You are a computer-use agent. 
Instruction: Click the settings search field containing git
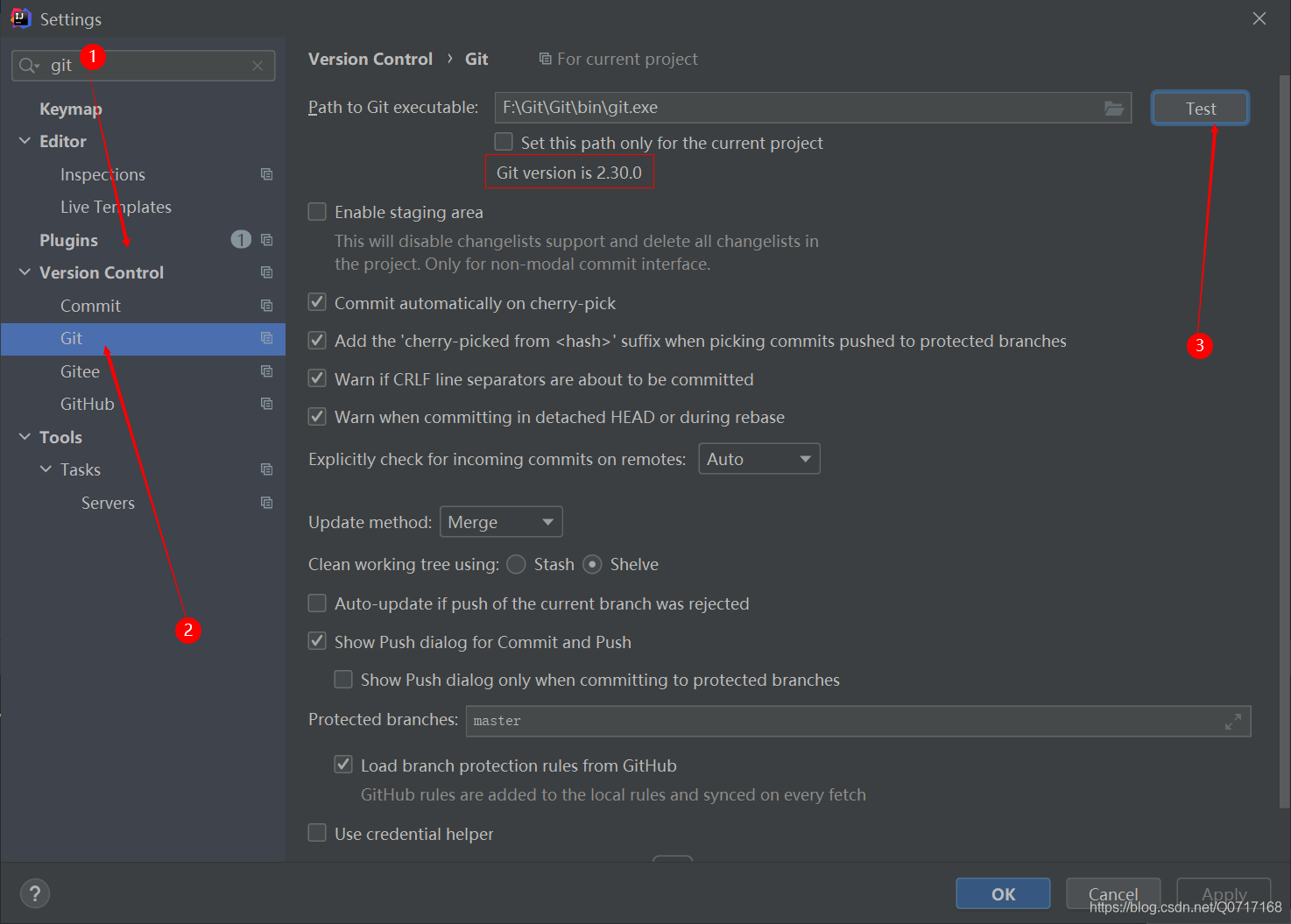[144, 66]
